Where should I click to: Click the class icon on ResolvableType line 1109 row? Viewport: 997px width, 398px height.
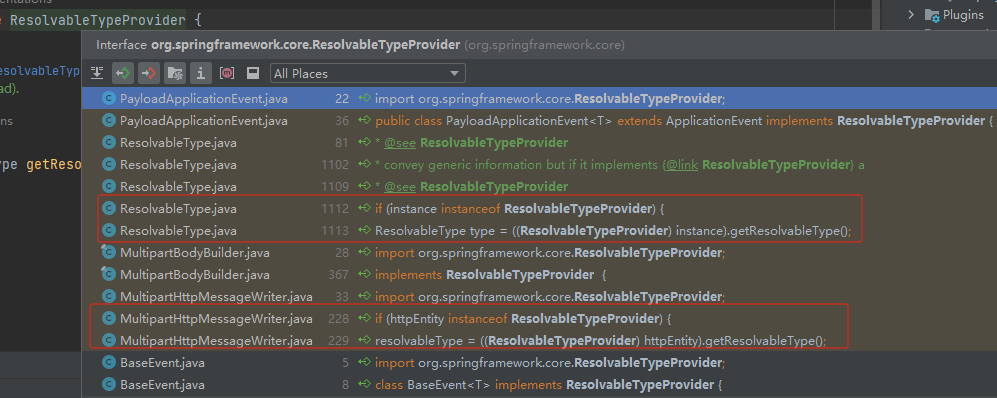pos(109,187)
